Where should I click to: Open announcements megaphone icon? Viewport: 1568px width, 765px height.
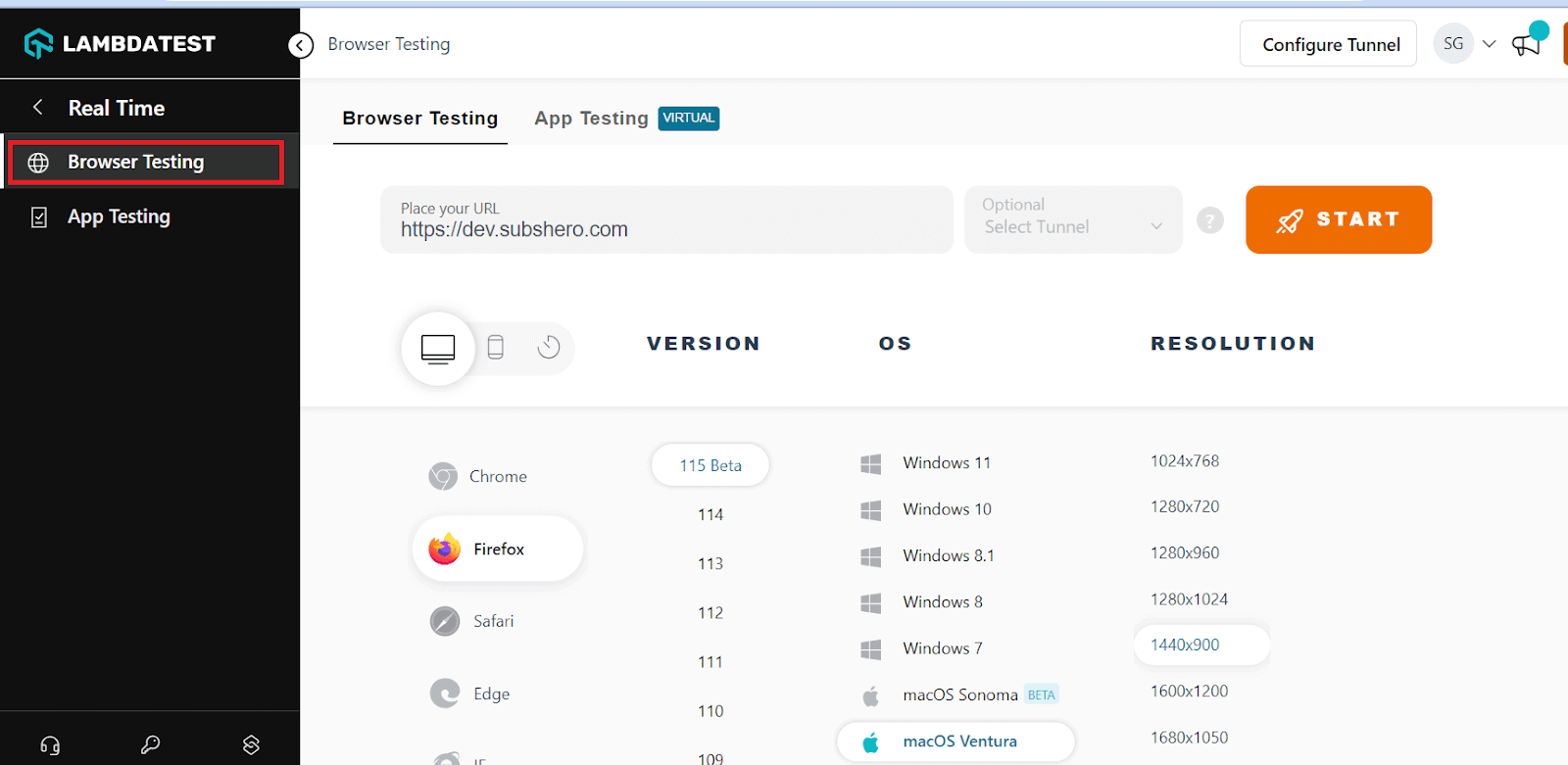(1527, 43)
